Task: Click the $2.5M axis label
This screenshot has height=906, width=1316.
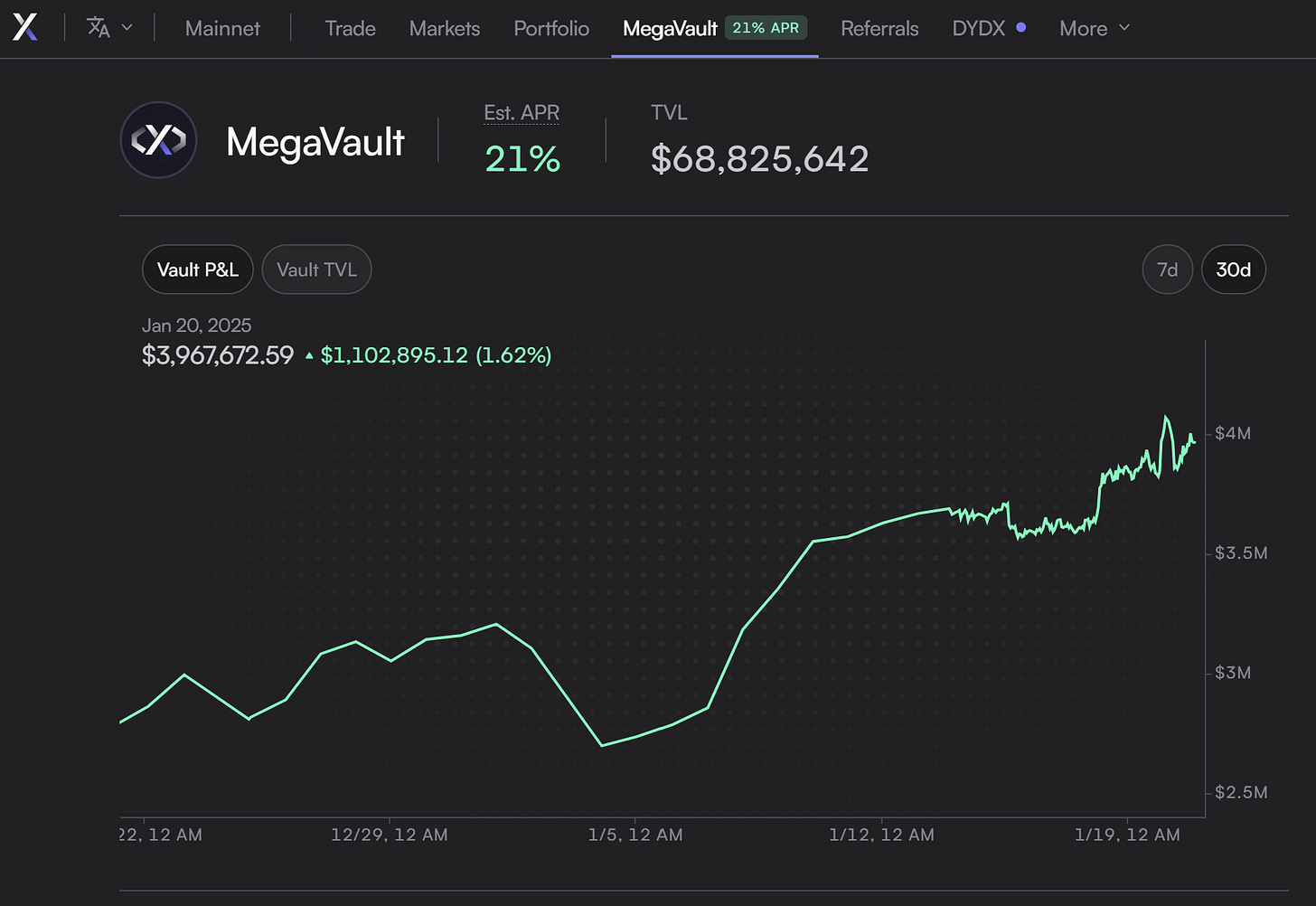Action: click(1241, 792)
